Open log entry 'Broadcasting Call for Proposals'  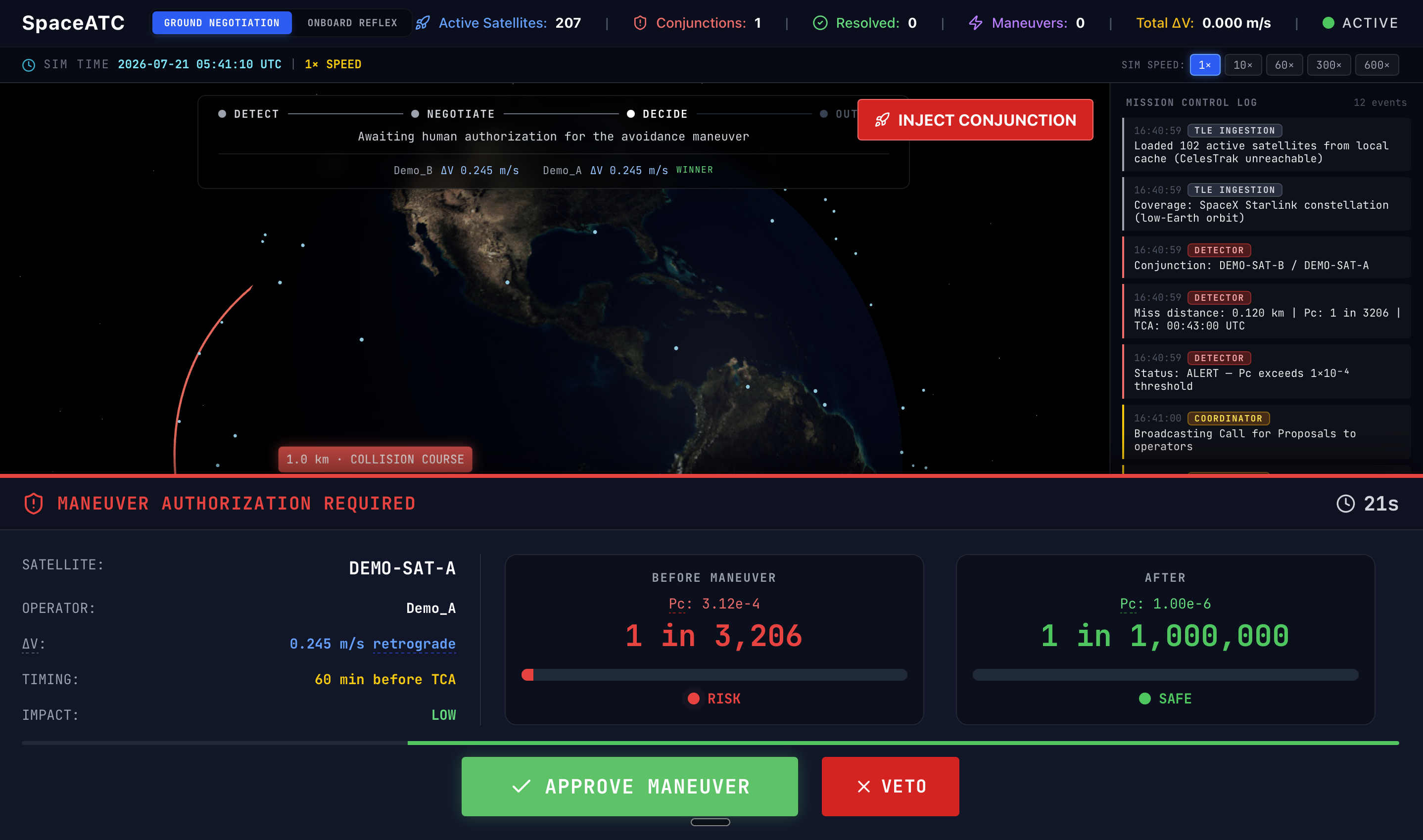pyautogui.click(x=1266, y=432)
